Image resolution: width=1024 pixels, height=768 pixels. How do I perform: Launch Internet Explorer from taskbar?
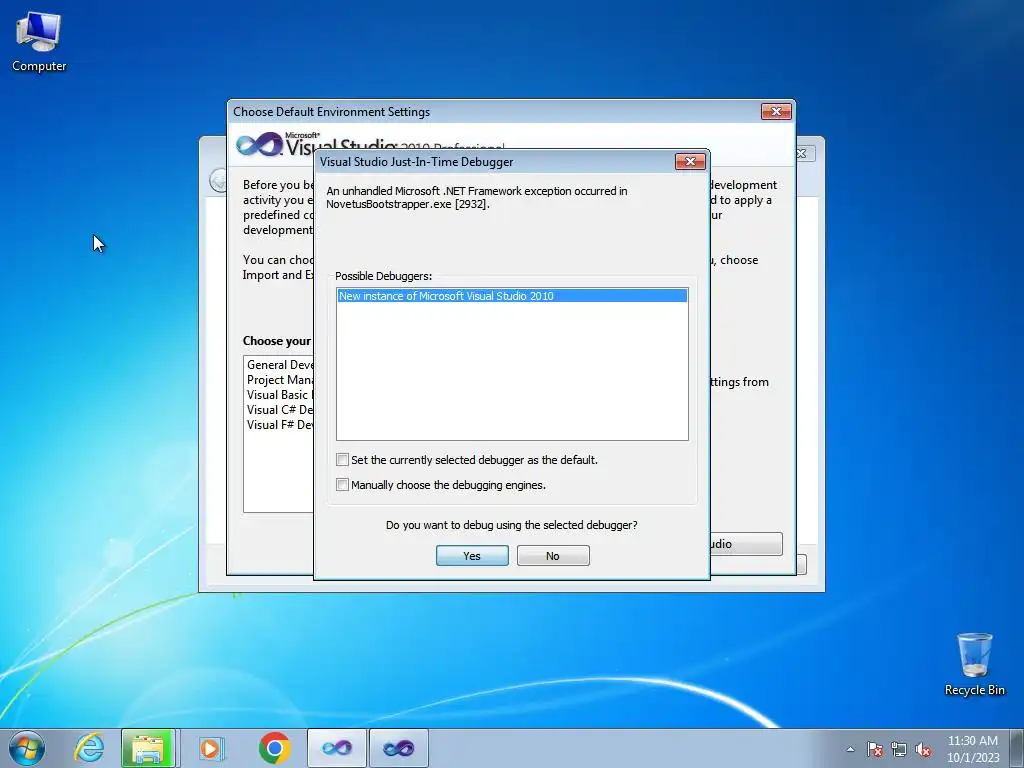(x=89, y=748)
